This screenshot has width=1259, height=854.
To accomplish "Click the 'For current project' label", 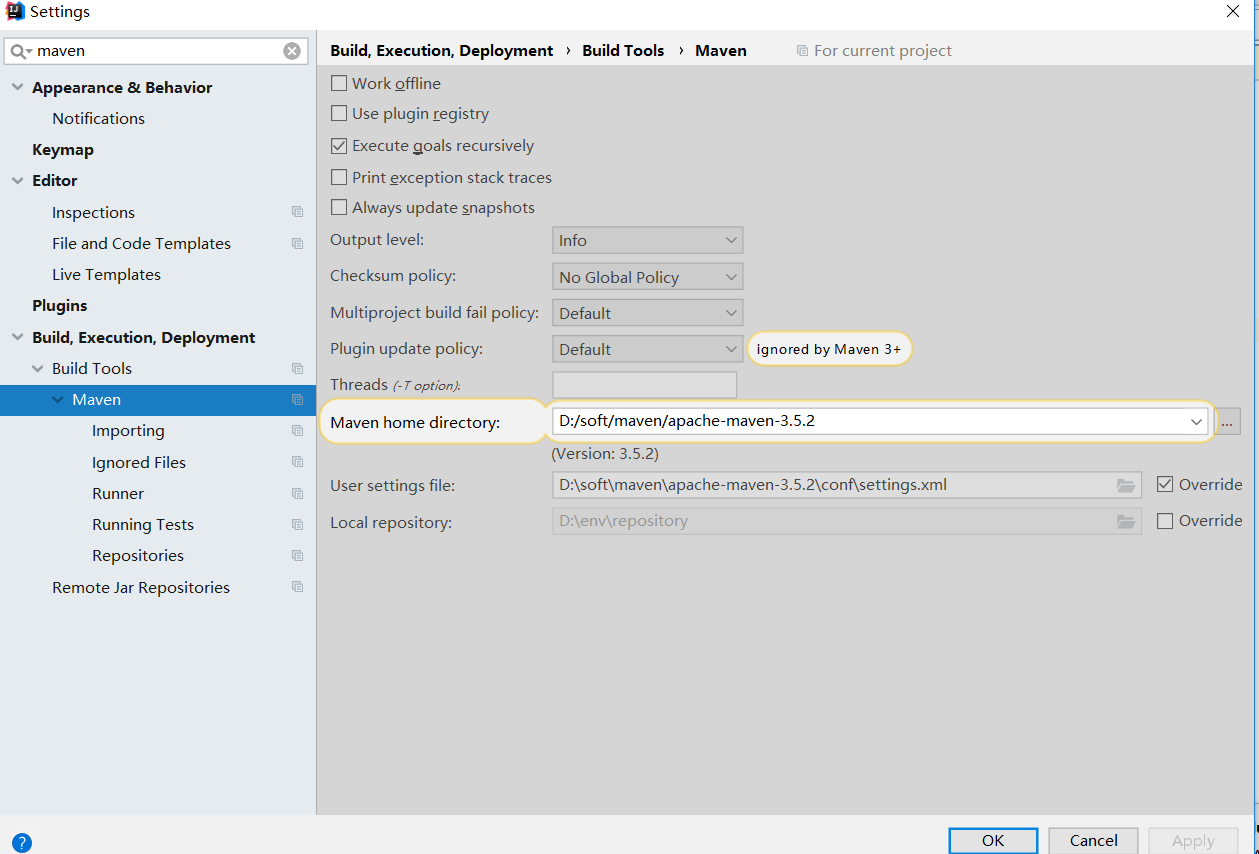I will click(883, 50).
